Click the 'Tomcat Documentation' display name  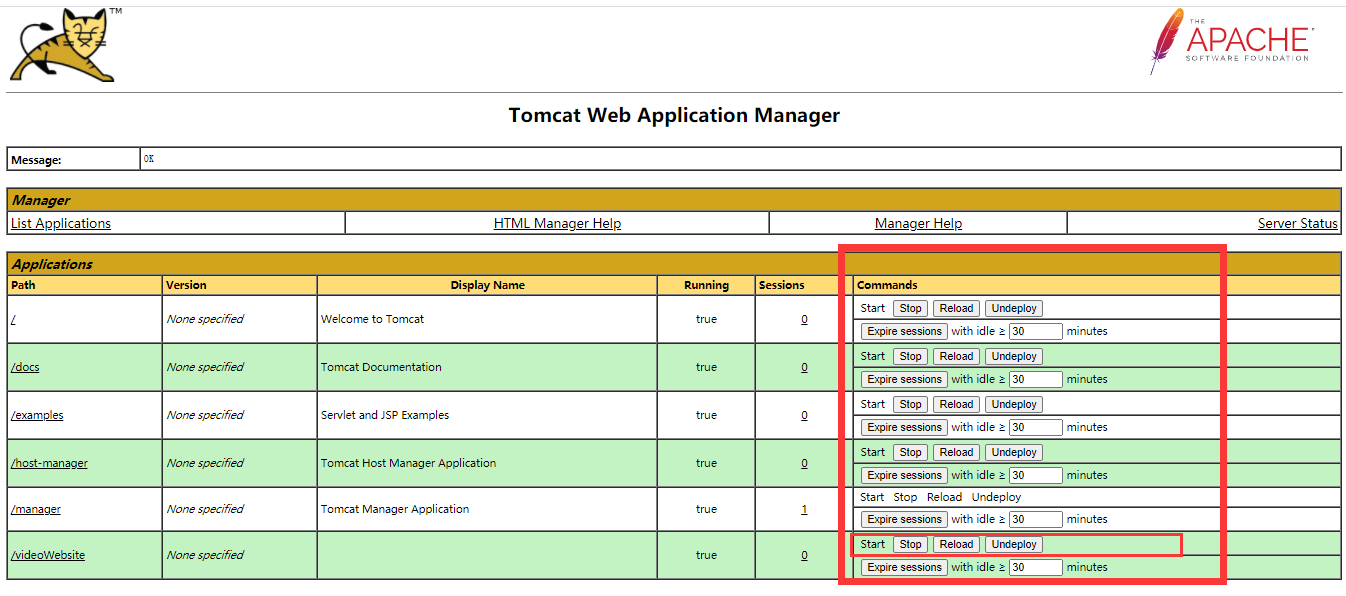381,367
